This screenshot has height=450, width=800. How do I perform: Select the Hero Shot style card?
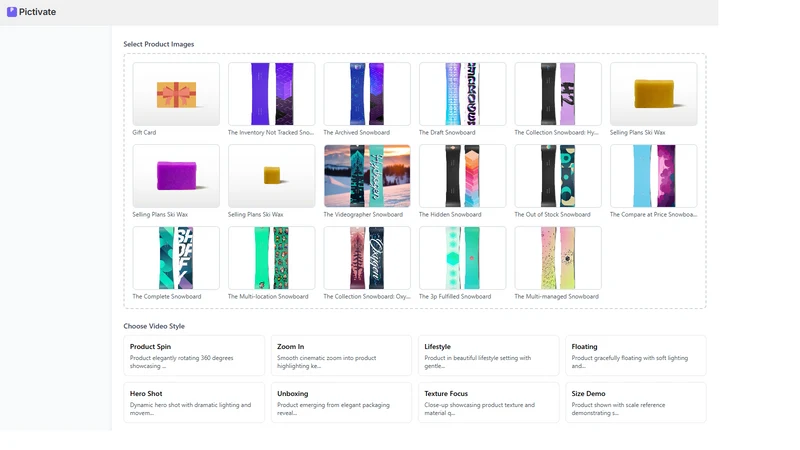click(194, 403)
